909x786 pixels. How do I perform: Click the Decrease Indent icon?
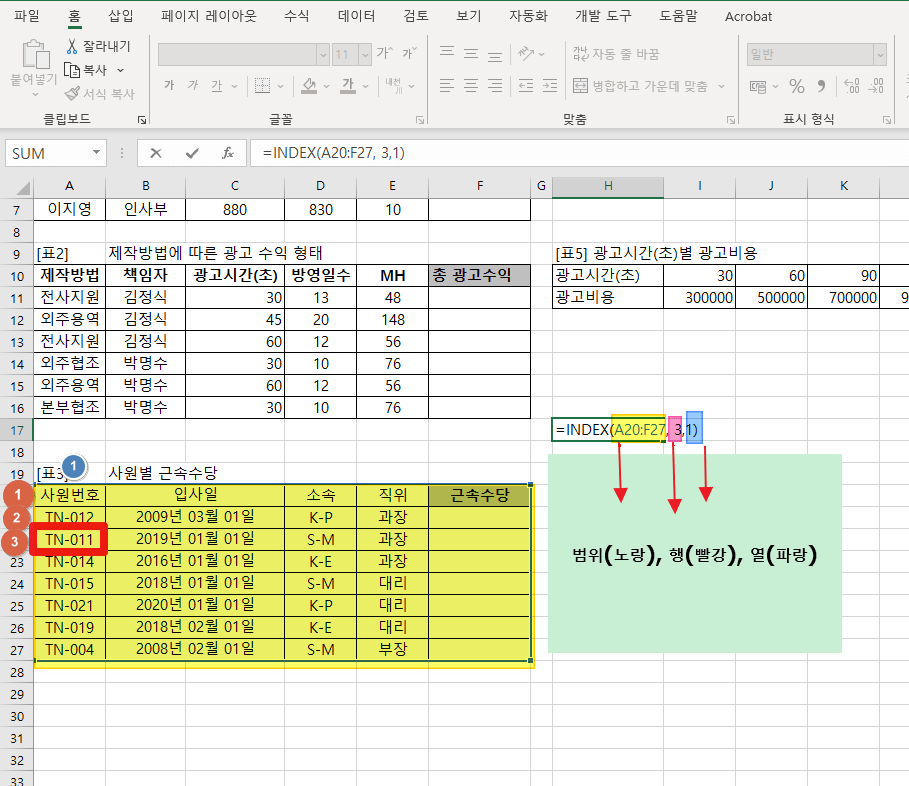(x=526, y=86)
